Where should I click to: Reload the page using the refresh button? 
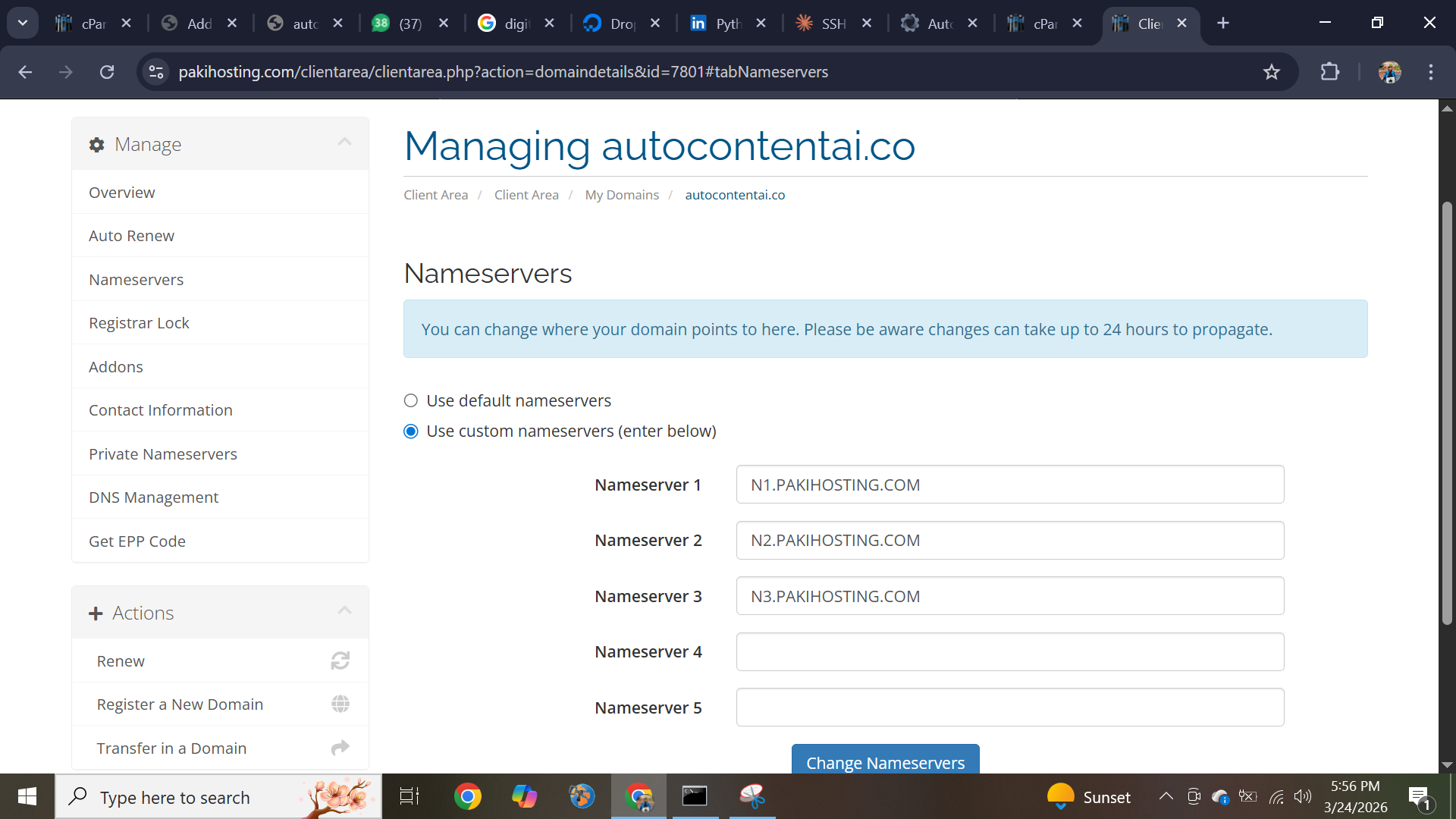click(107, 72)
